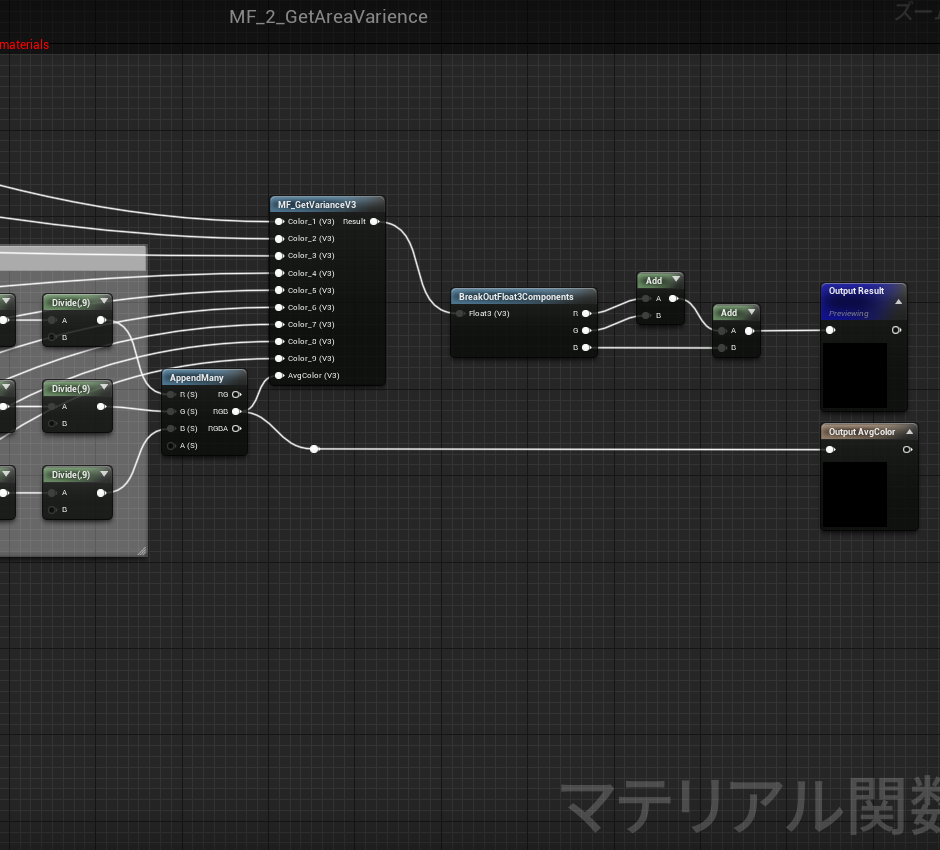Click the Color_9 (V3) input pin

click(279, 358)
